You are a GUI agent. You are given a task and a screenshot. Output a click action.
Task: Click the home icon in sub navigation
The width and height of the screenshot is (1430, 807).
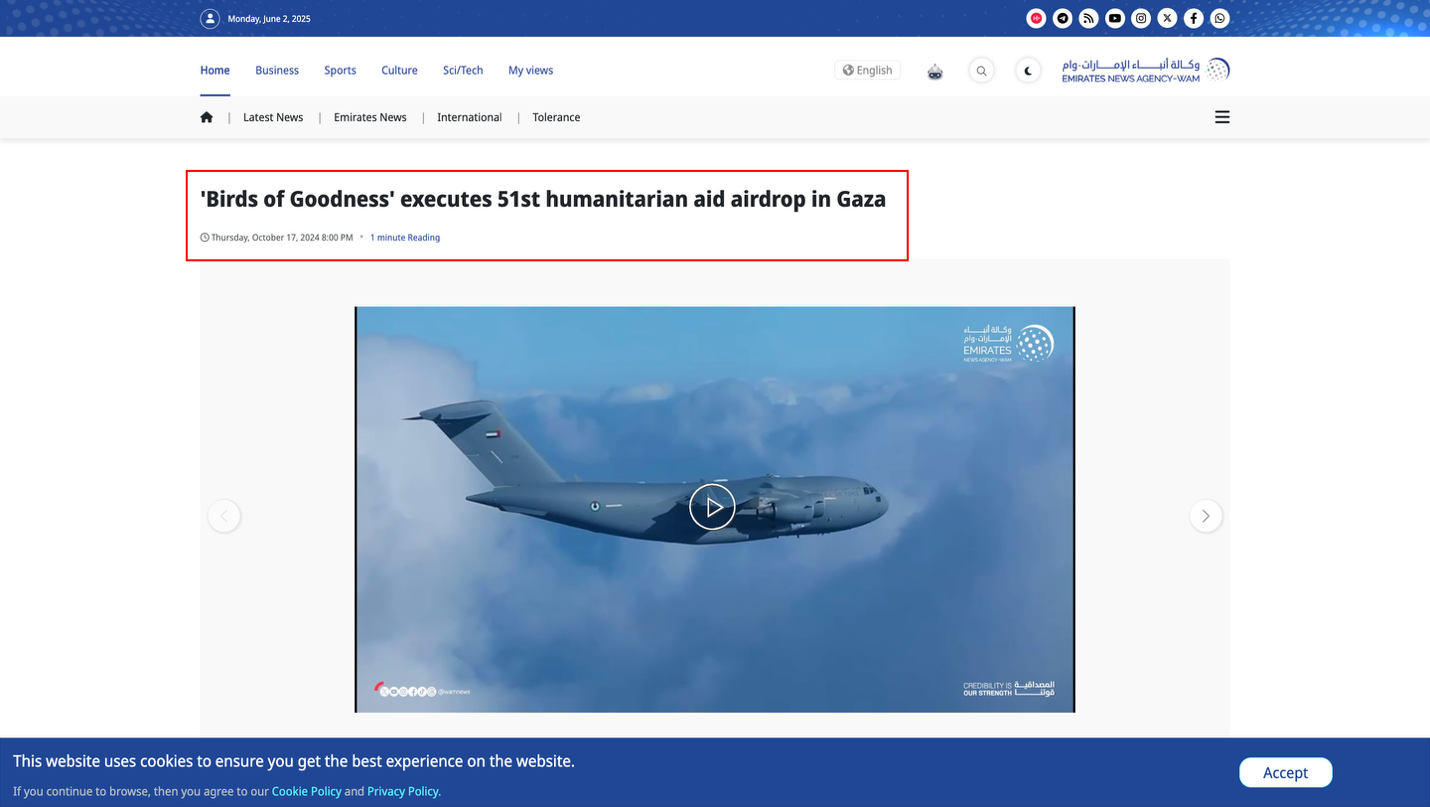[x=207, y=117]
